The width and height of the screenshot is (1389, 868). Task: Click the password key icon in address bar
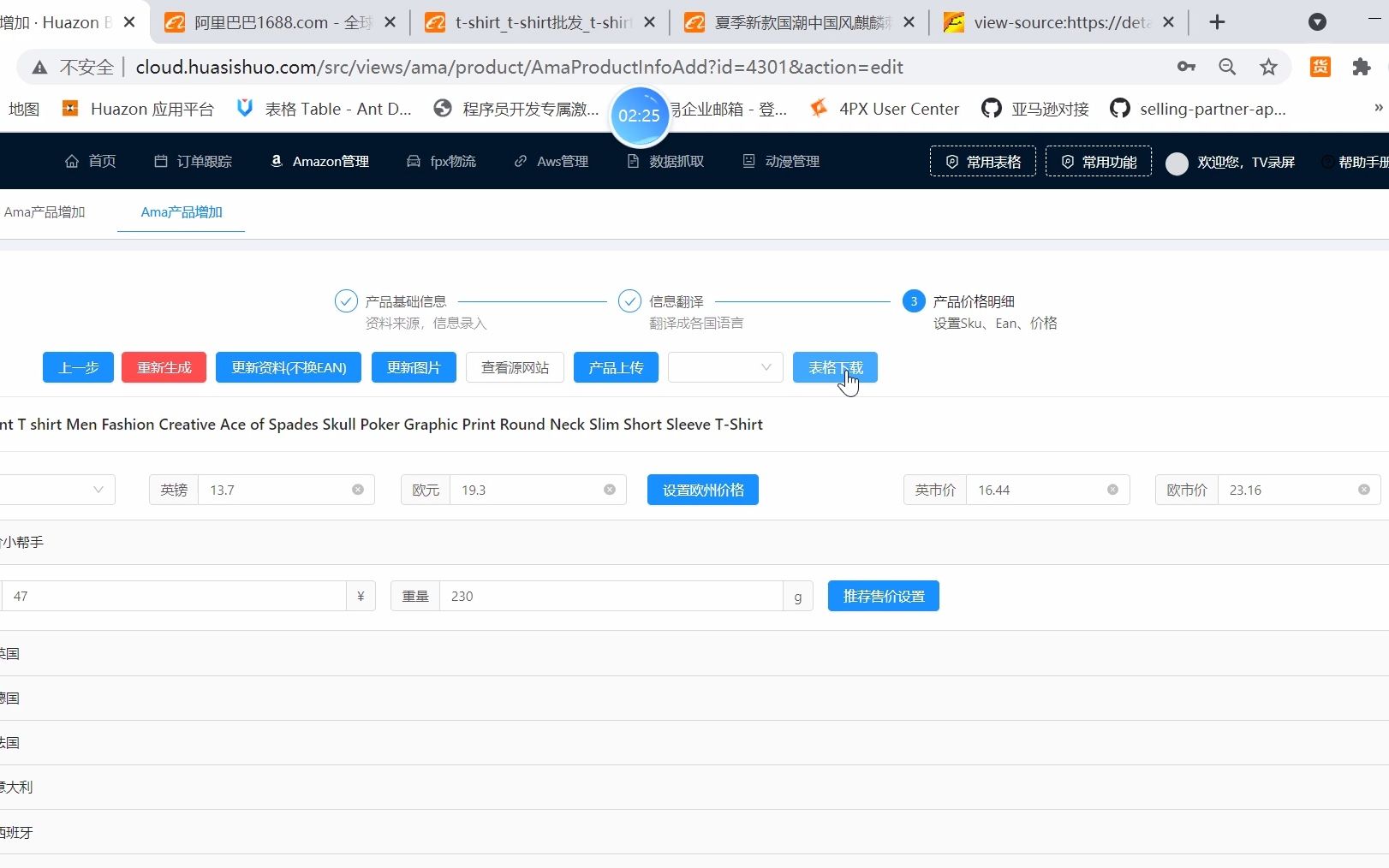(x=1186, y=67)
